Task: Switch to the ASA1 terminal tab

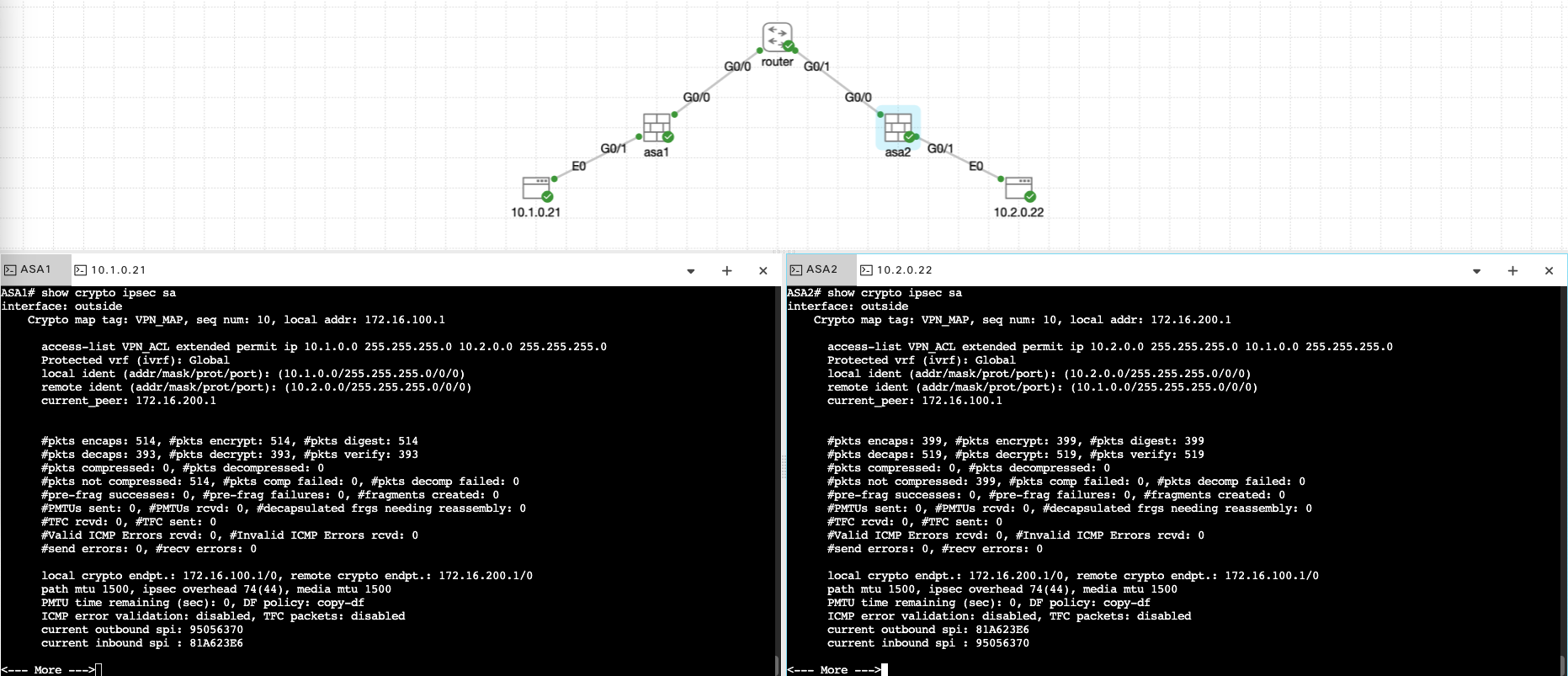Action: coord(35,269)
